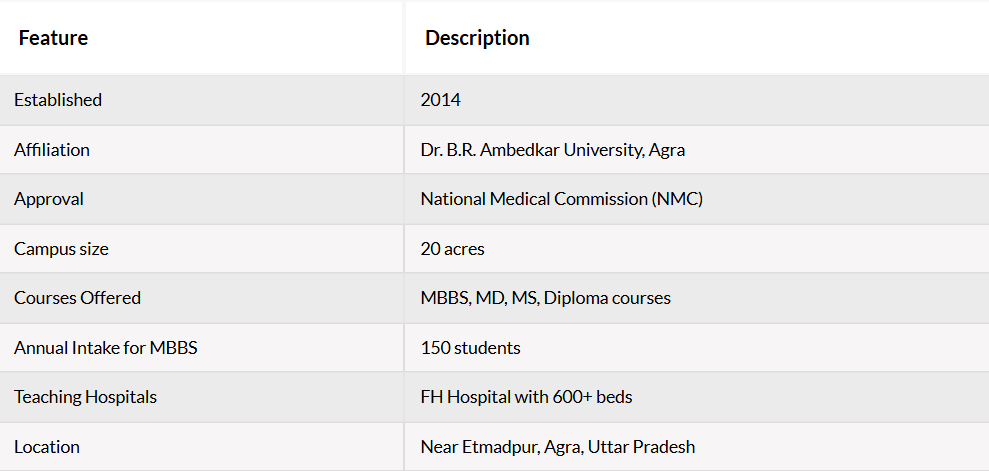Select the Approval row label

(x=49, y=199)
